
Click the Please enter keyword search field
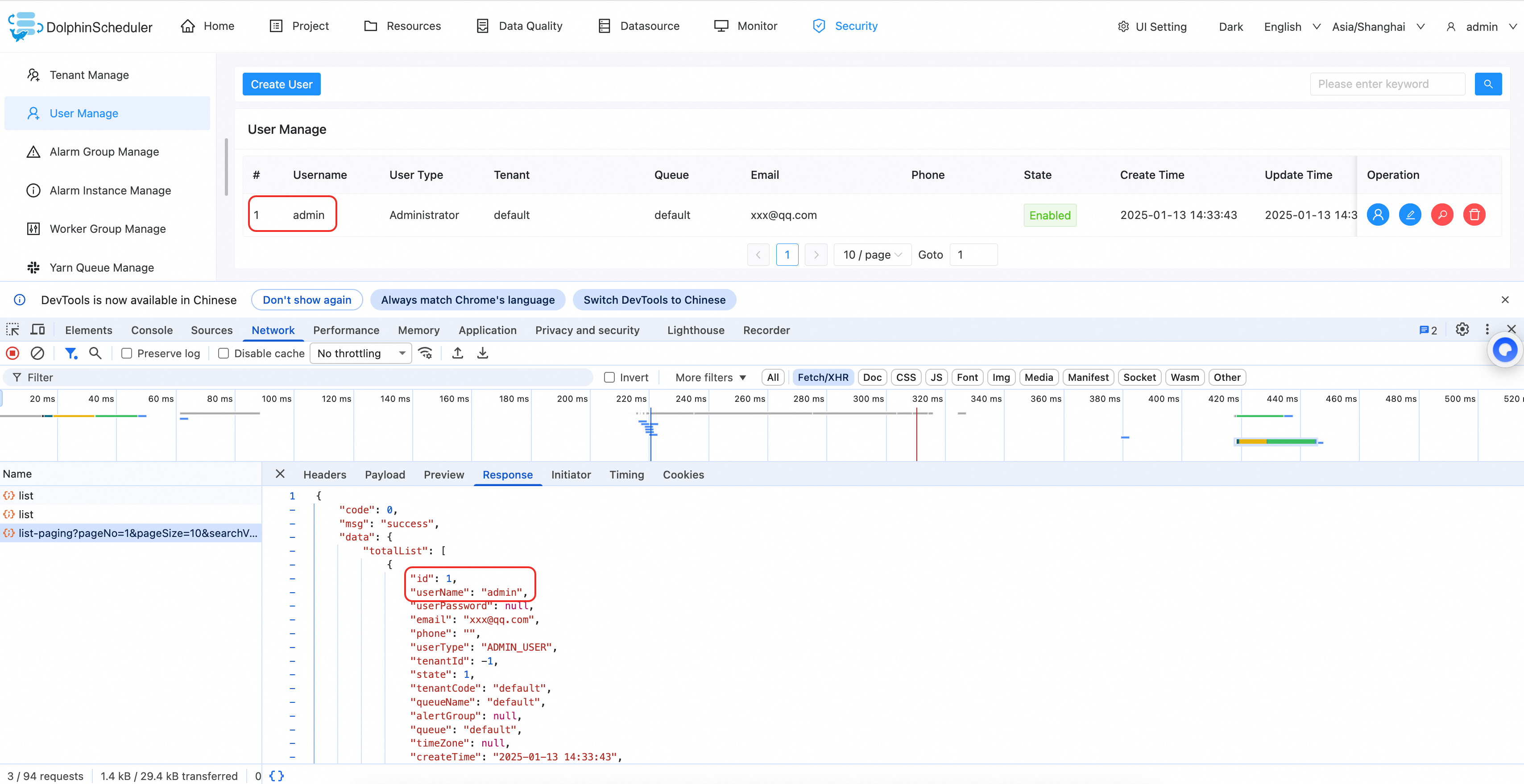coord(1387,84)
